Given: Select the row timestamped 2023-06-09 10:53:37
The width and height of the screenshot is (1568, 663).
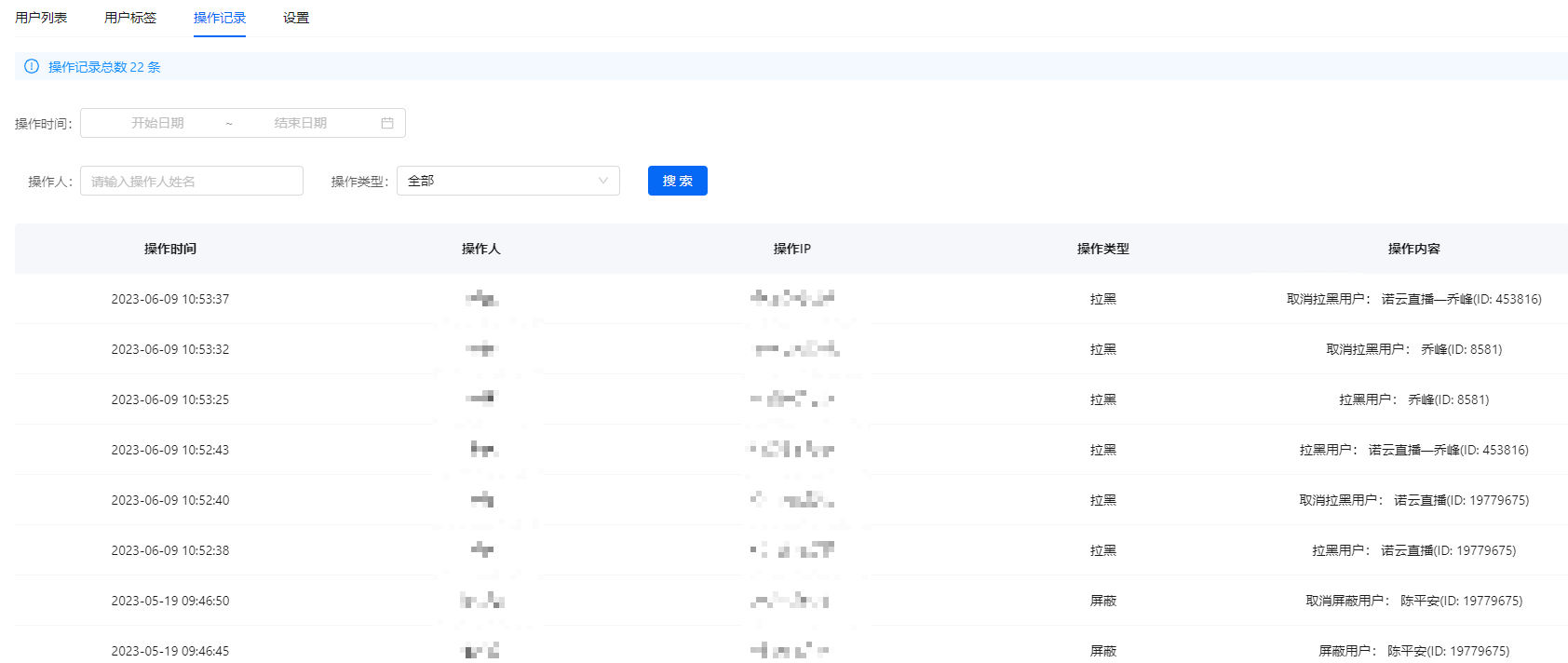Looking at the screenshot, I should 170,299.
